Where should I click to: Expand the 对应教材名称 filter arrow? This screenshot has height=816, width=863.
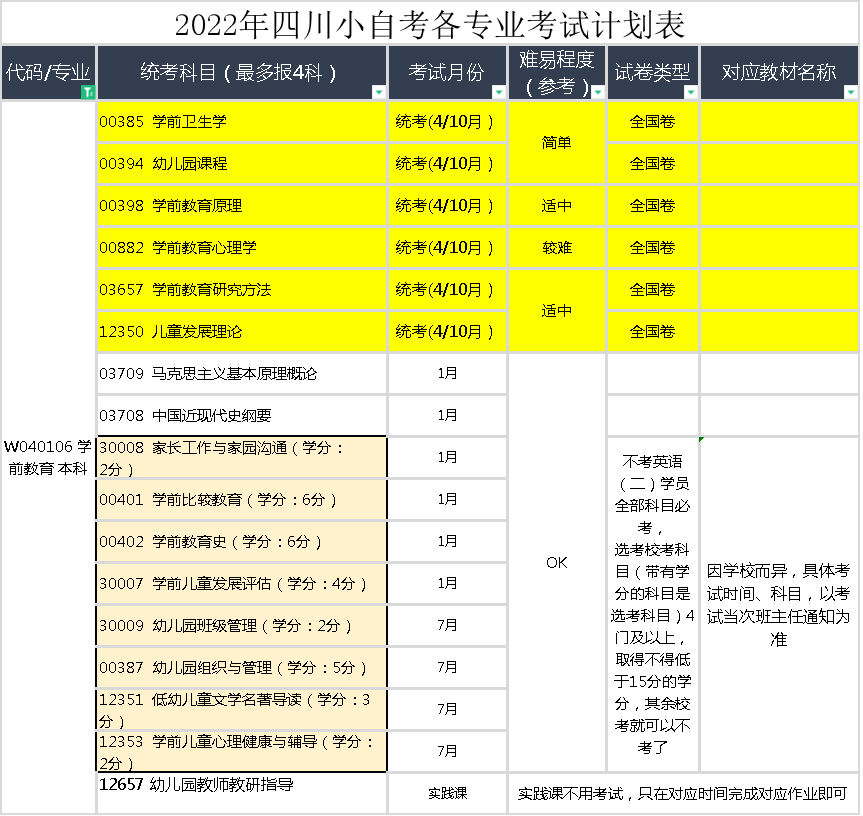(850, 92)
